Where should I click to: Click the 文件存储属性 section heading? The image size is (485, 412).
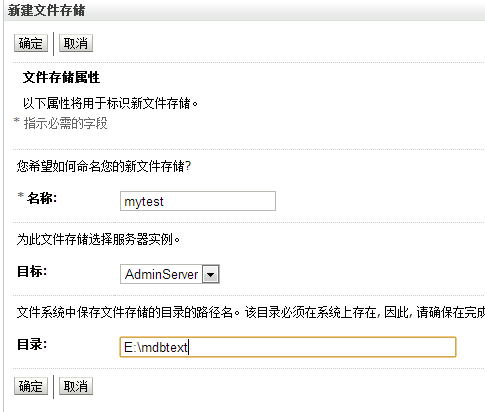point(61,77)
